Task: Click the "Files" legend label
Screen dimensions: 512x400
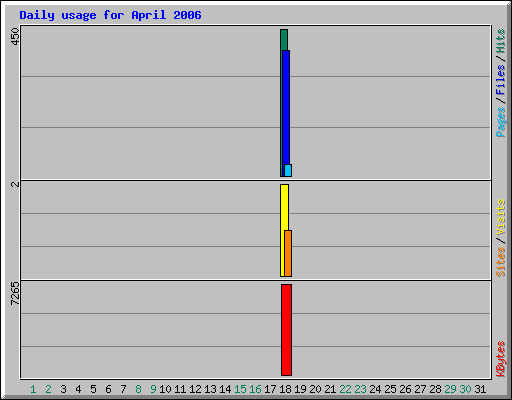Action: tap(500, 79)
